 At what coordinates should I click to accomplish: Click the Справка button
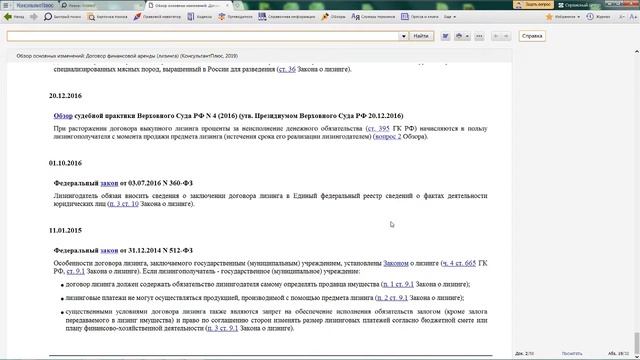pos(532,36)
